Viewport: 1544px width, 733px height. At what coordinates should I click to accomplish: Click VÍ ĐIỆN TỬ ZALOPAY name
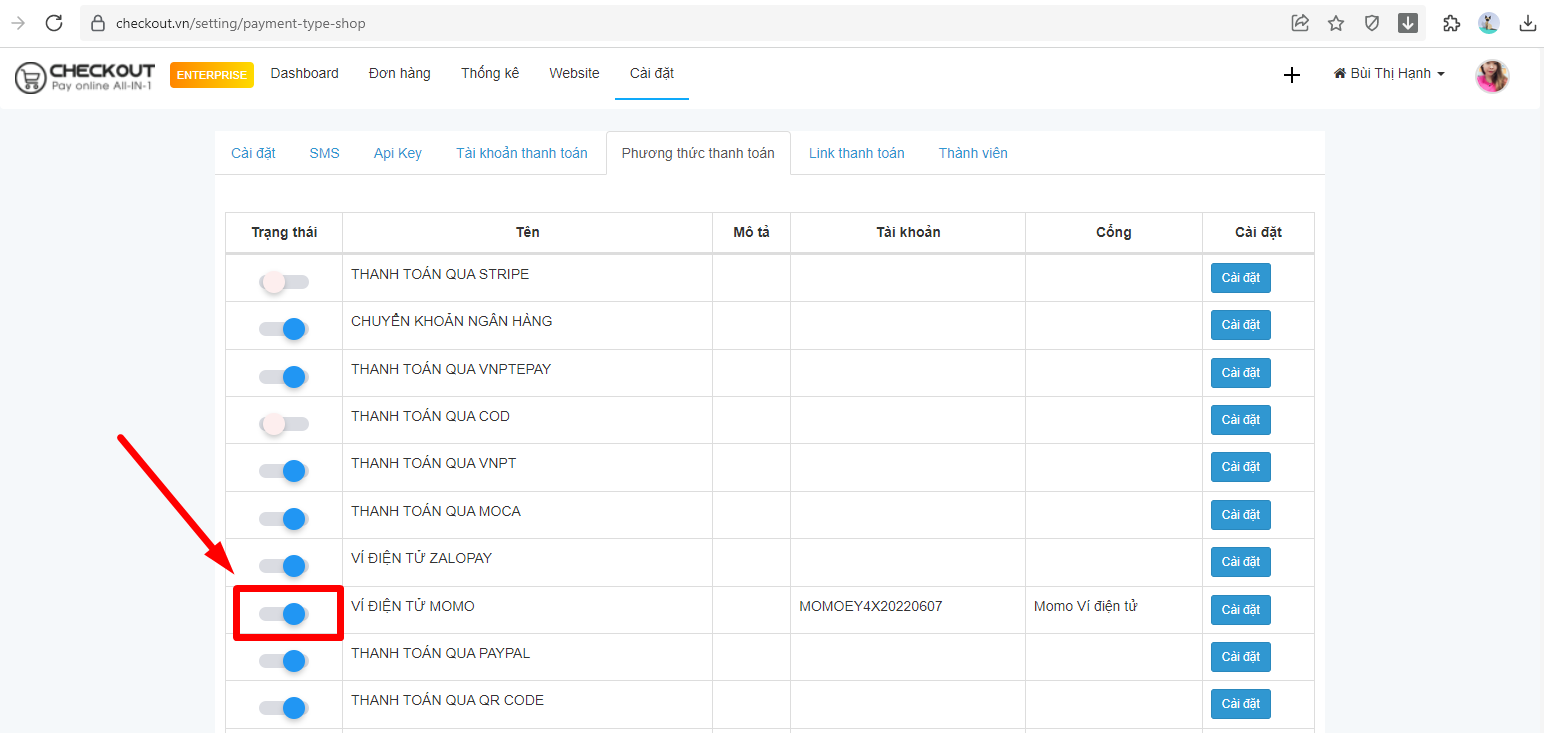(421, 558)
